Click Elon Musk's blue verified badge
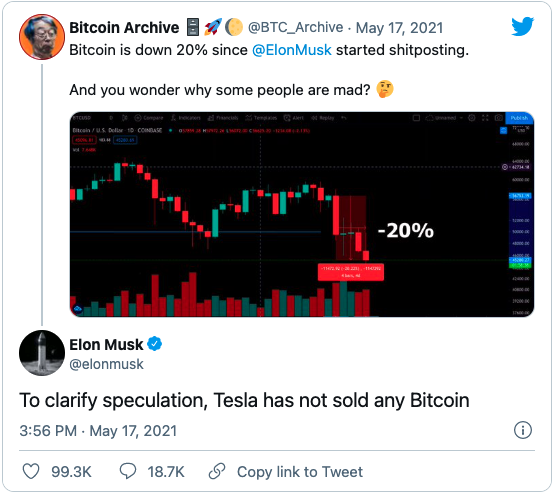 (x=154, y=344)
